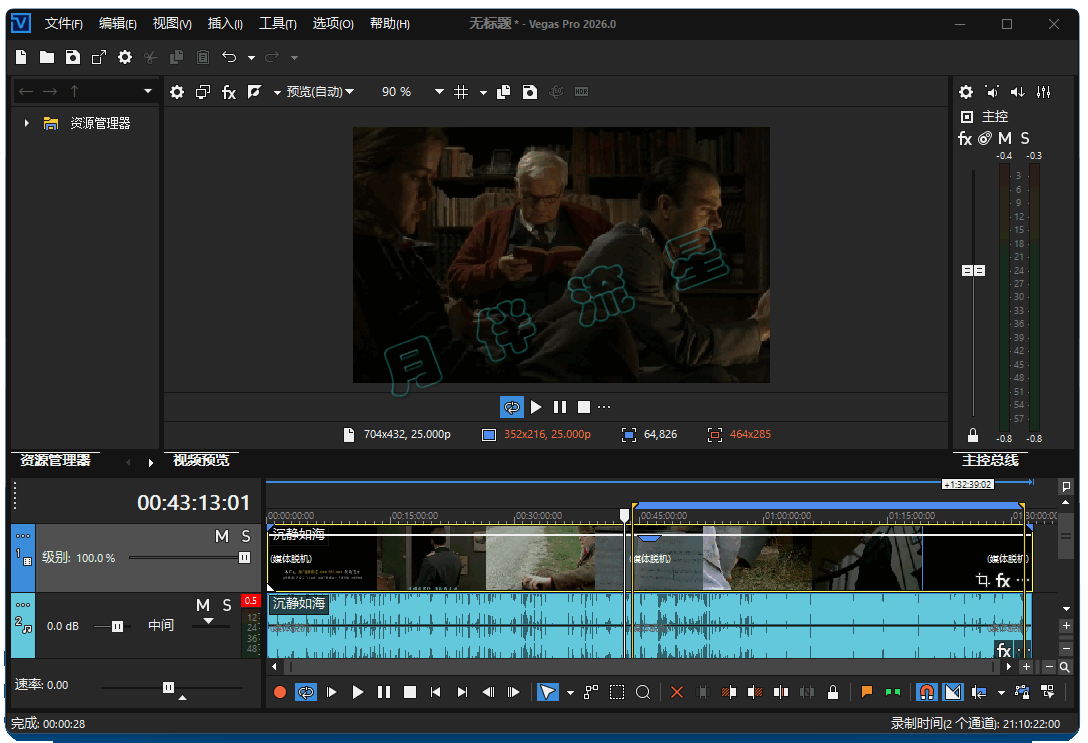Insert a region with the green flags icon
The width and height of the screenshot is (1088, 743).
pyautogui.click(x=893, y=692)
